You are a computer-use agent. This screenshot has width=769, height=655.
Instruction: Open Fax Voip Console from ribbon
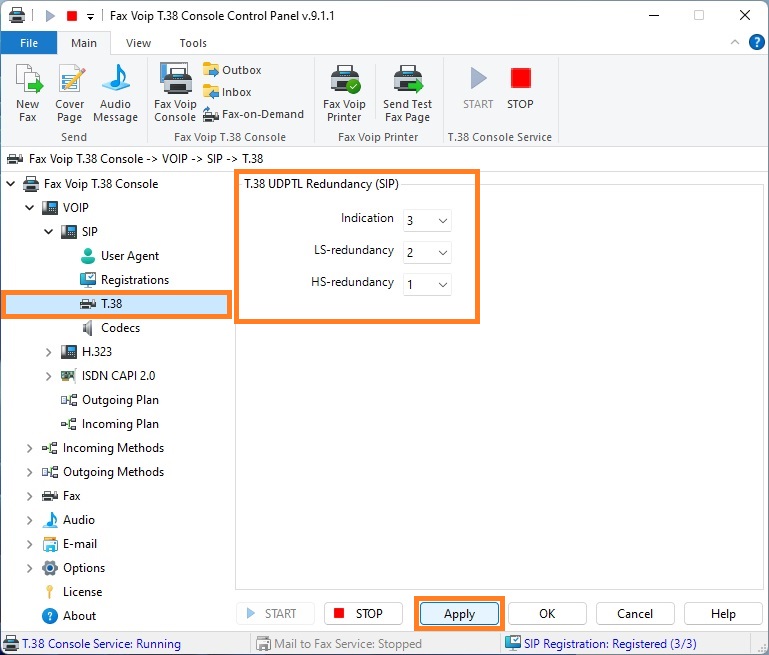[175, 93]
